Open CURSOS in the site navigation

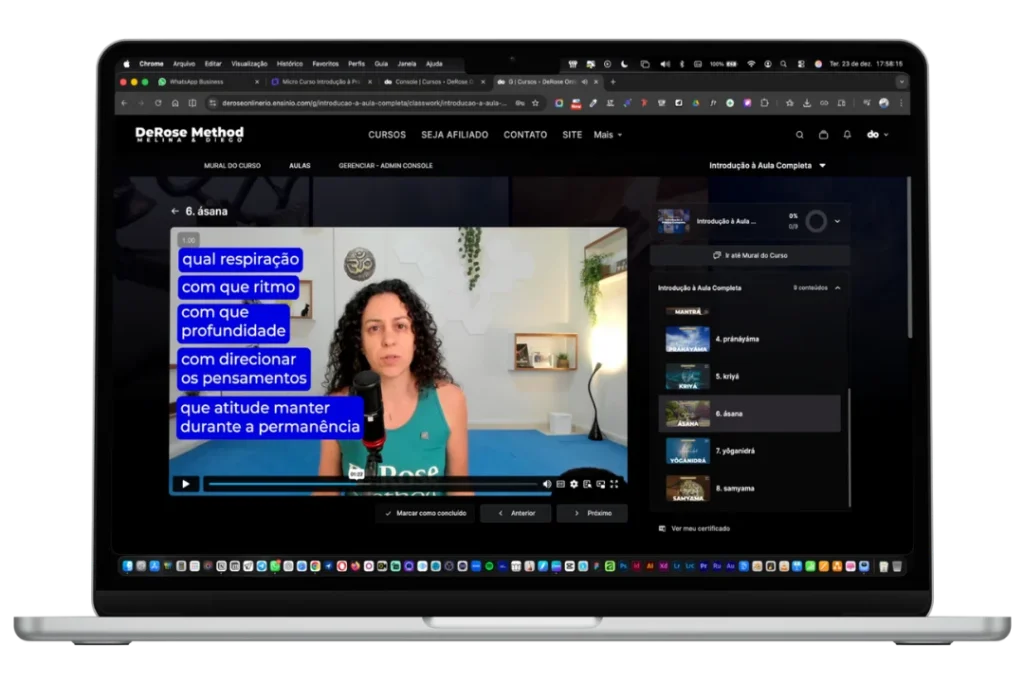tap(387, 135)
